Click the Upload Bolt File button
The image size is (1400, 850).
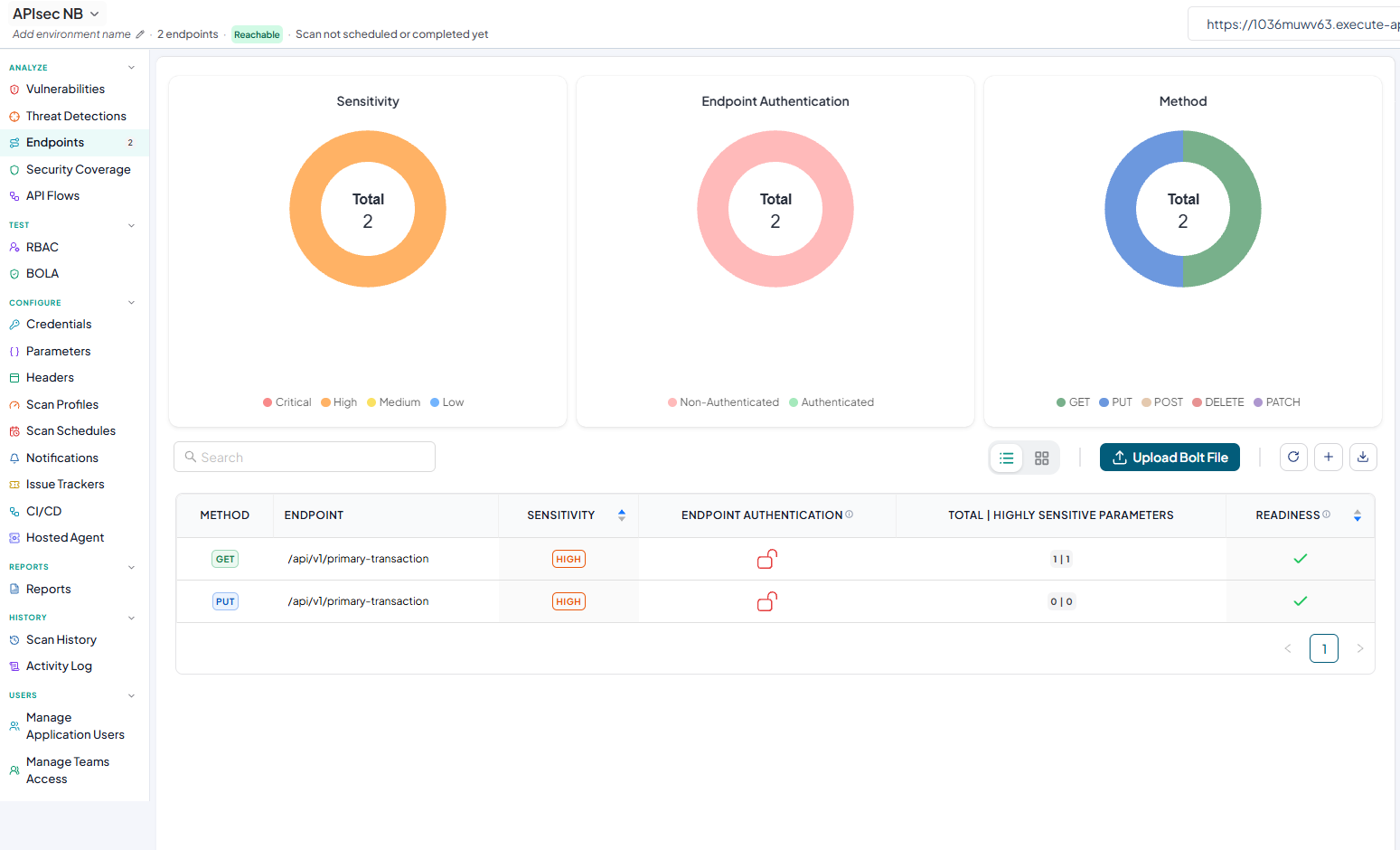[1170, 458]
